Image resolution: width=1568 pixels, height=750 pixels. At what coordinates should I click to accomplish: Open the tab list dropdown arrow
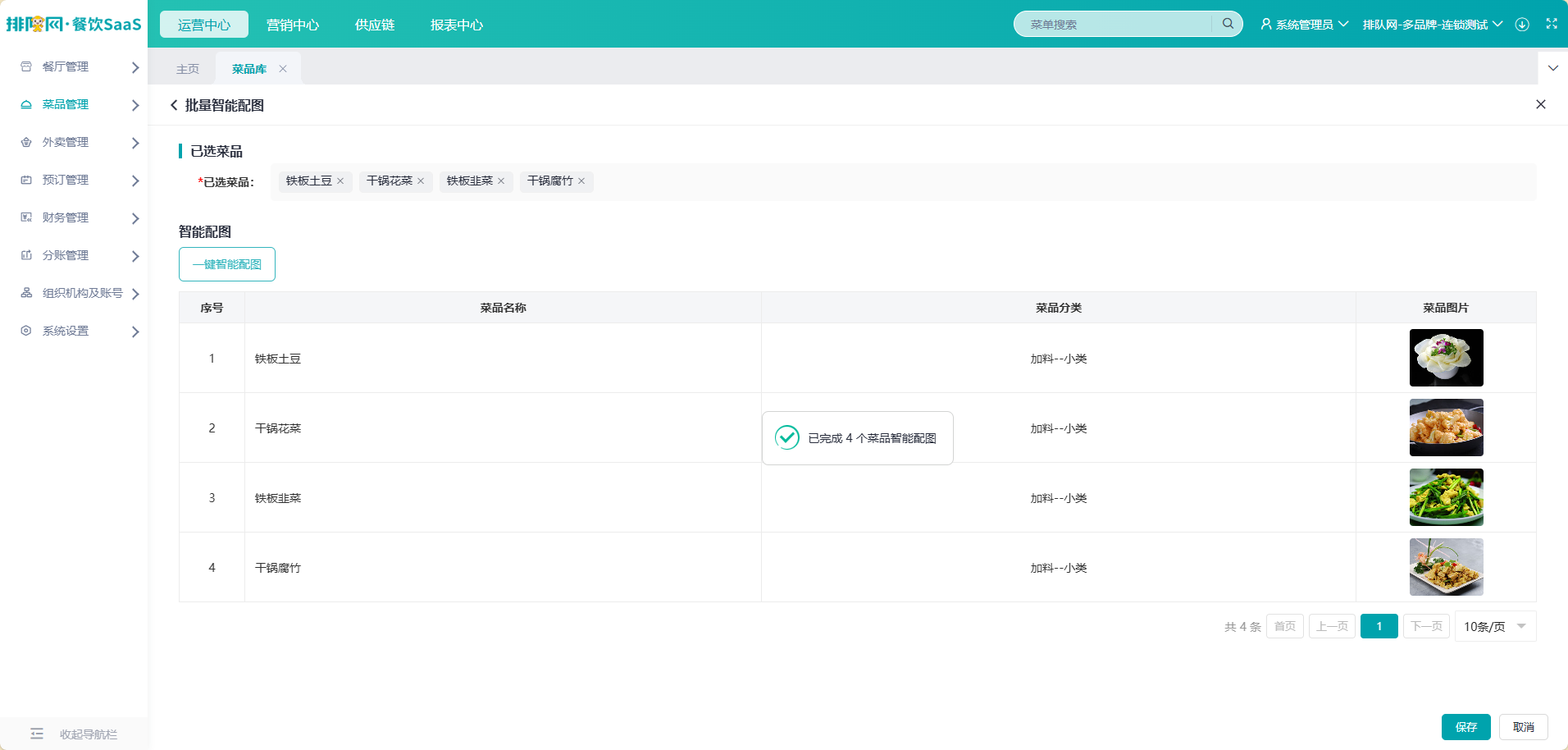[1553, 68]
